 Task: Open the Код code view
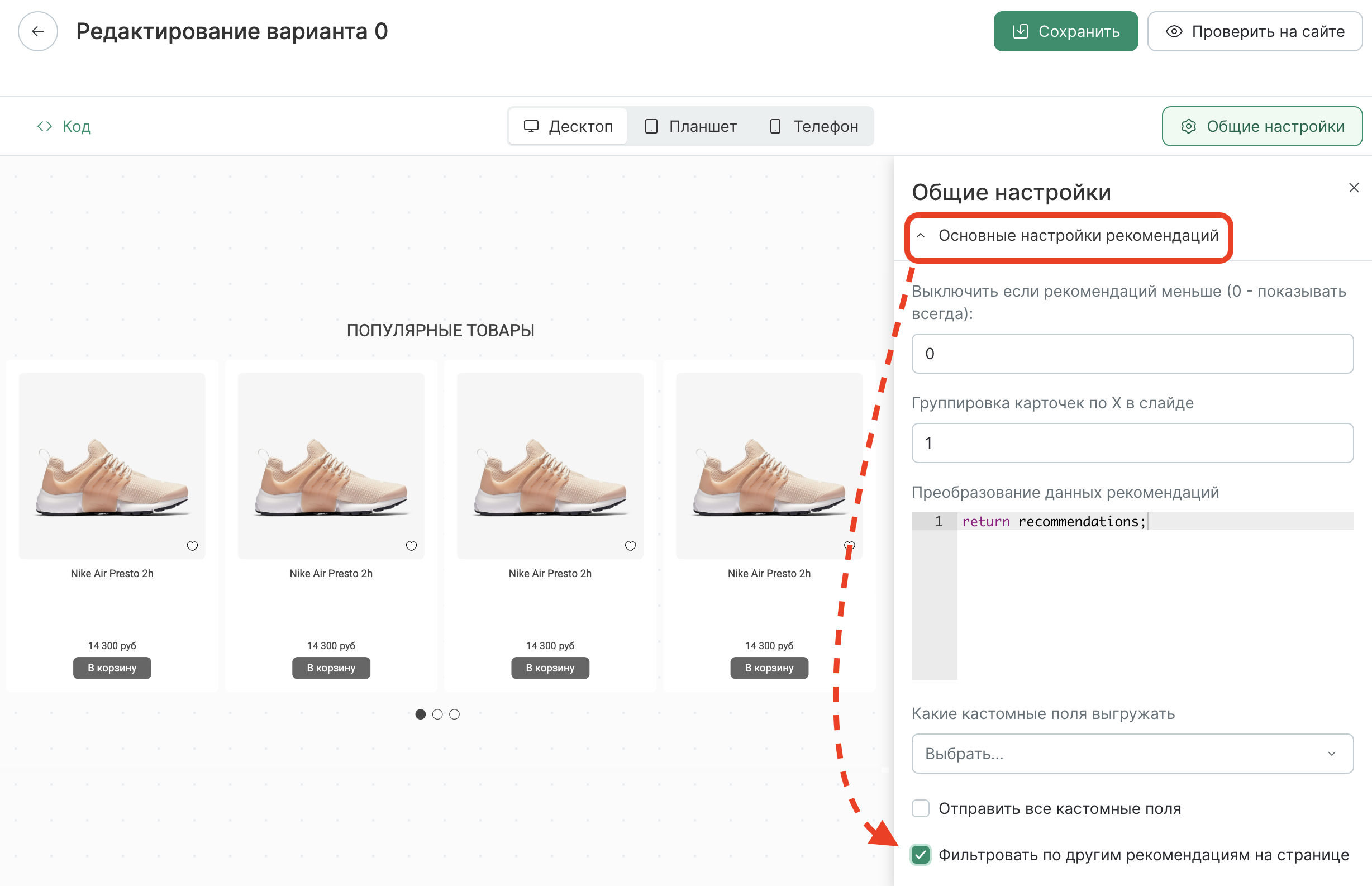coord(64,126)
